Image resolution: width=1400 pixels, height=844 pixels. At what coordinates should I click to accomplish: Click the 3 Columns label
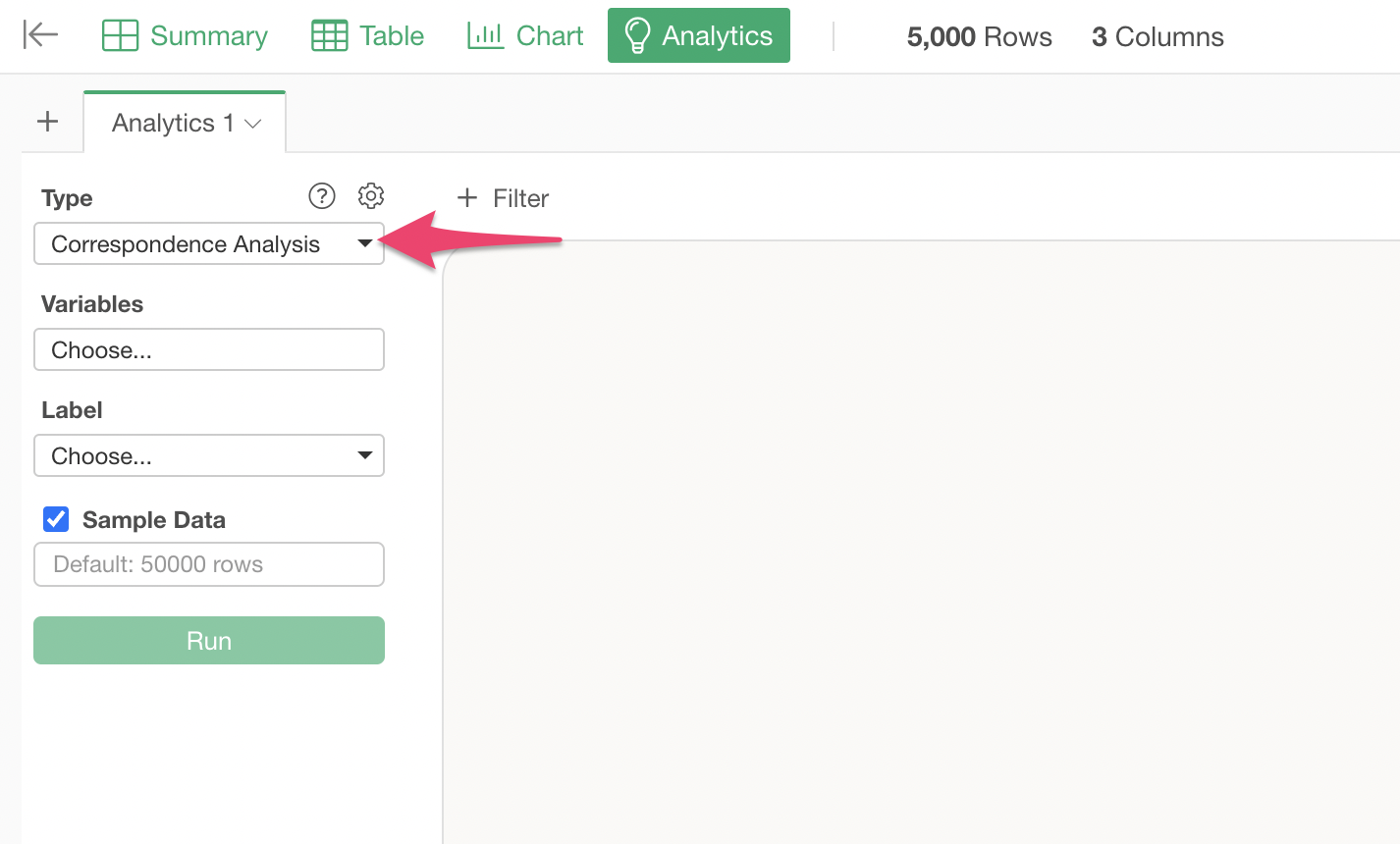pos(1158,37)
